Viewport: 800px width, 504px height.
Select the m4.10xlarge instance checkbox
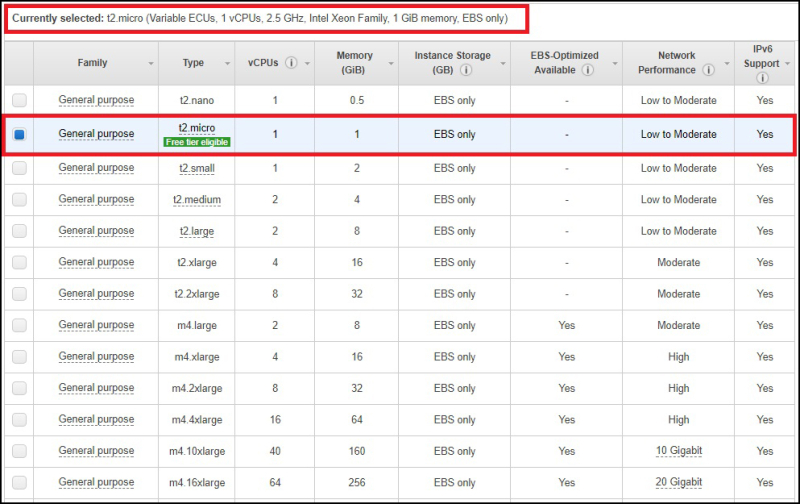19,451
